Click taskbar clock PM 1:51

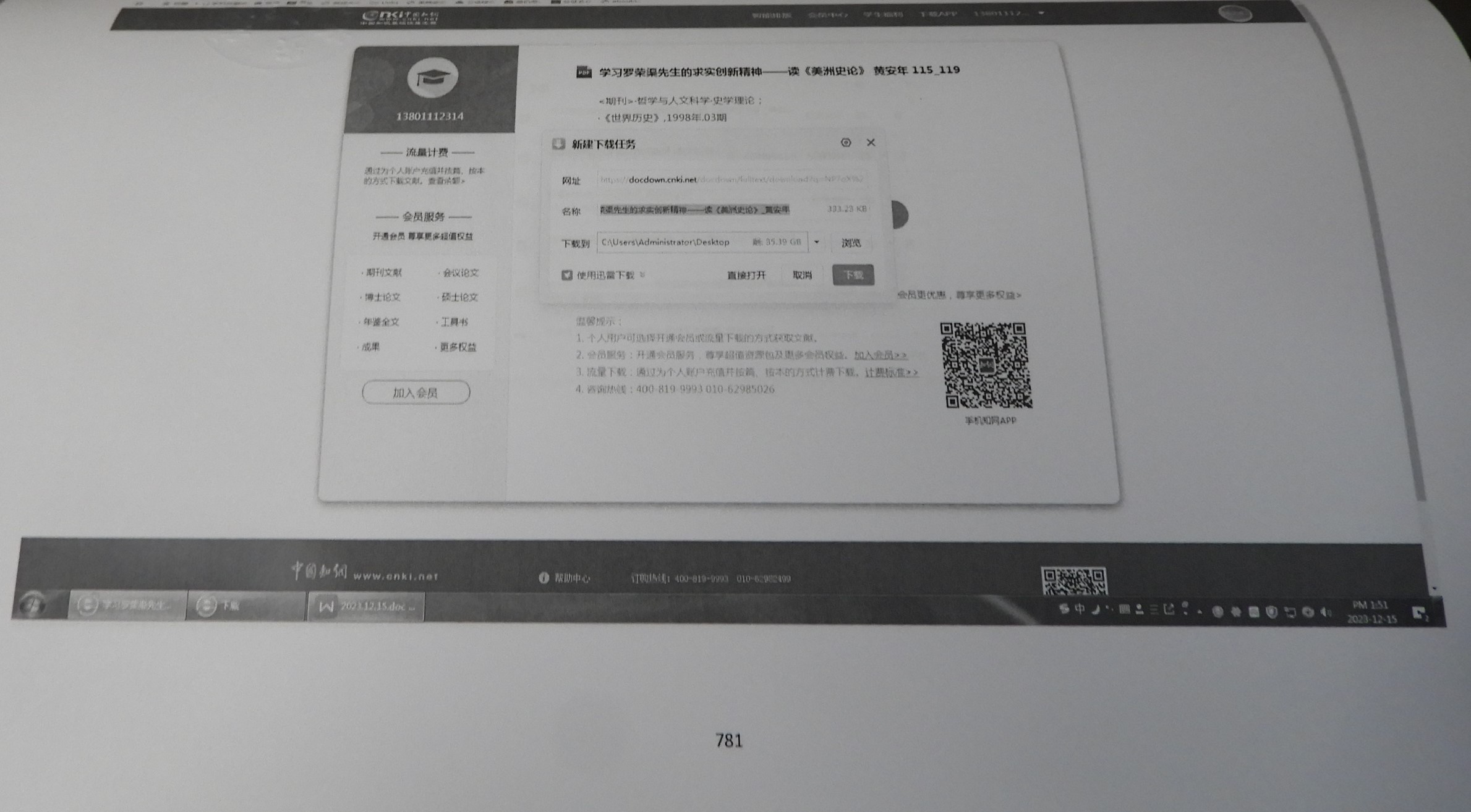pos(1372,612)
